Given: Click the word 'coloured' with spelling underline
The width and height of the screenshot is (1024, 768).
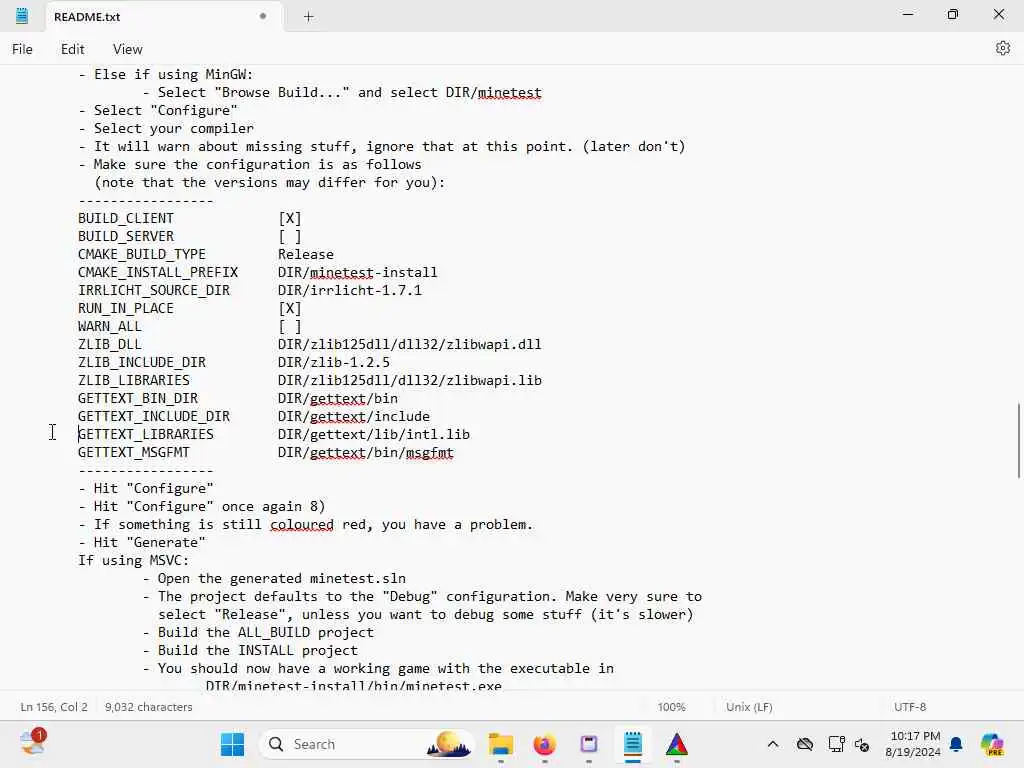Looking at the screenshot, I should point(302,524).
